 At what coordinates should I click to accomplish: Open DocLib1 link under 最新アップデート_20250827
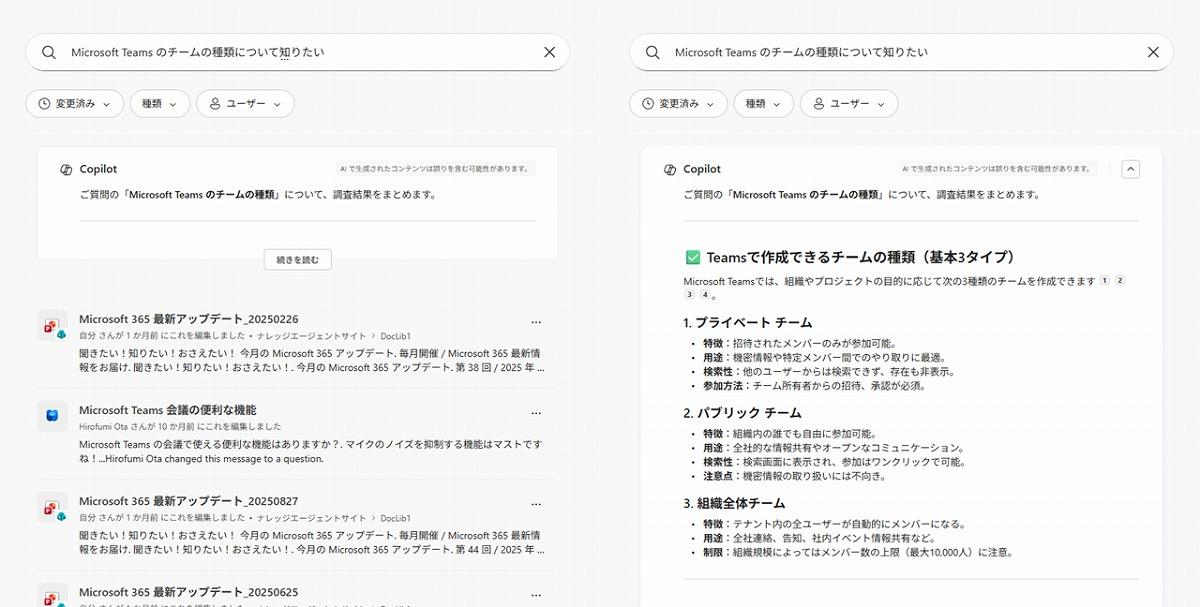coord(395,518)
